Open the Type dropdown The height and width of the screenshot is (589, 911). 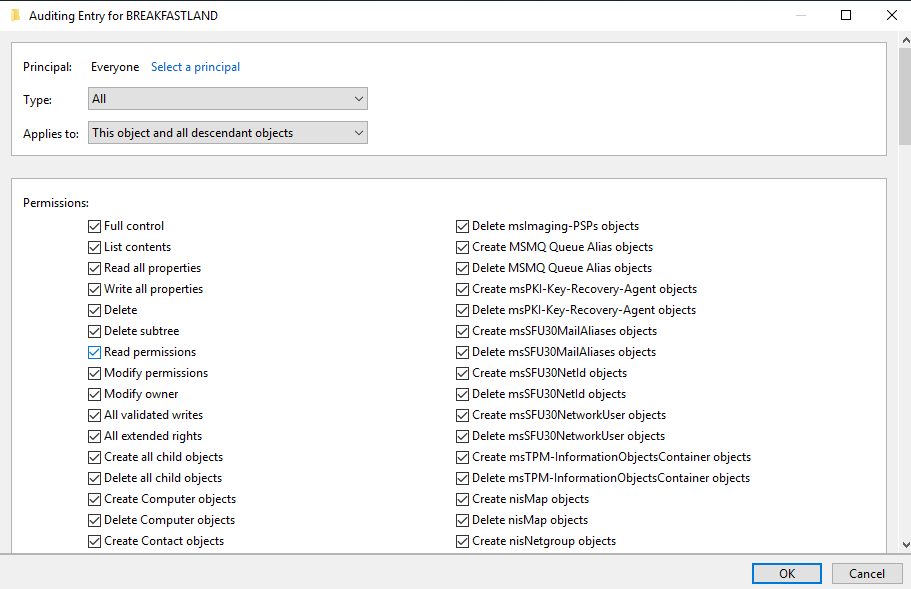[x=228, y=99]
